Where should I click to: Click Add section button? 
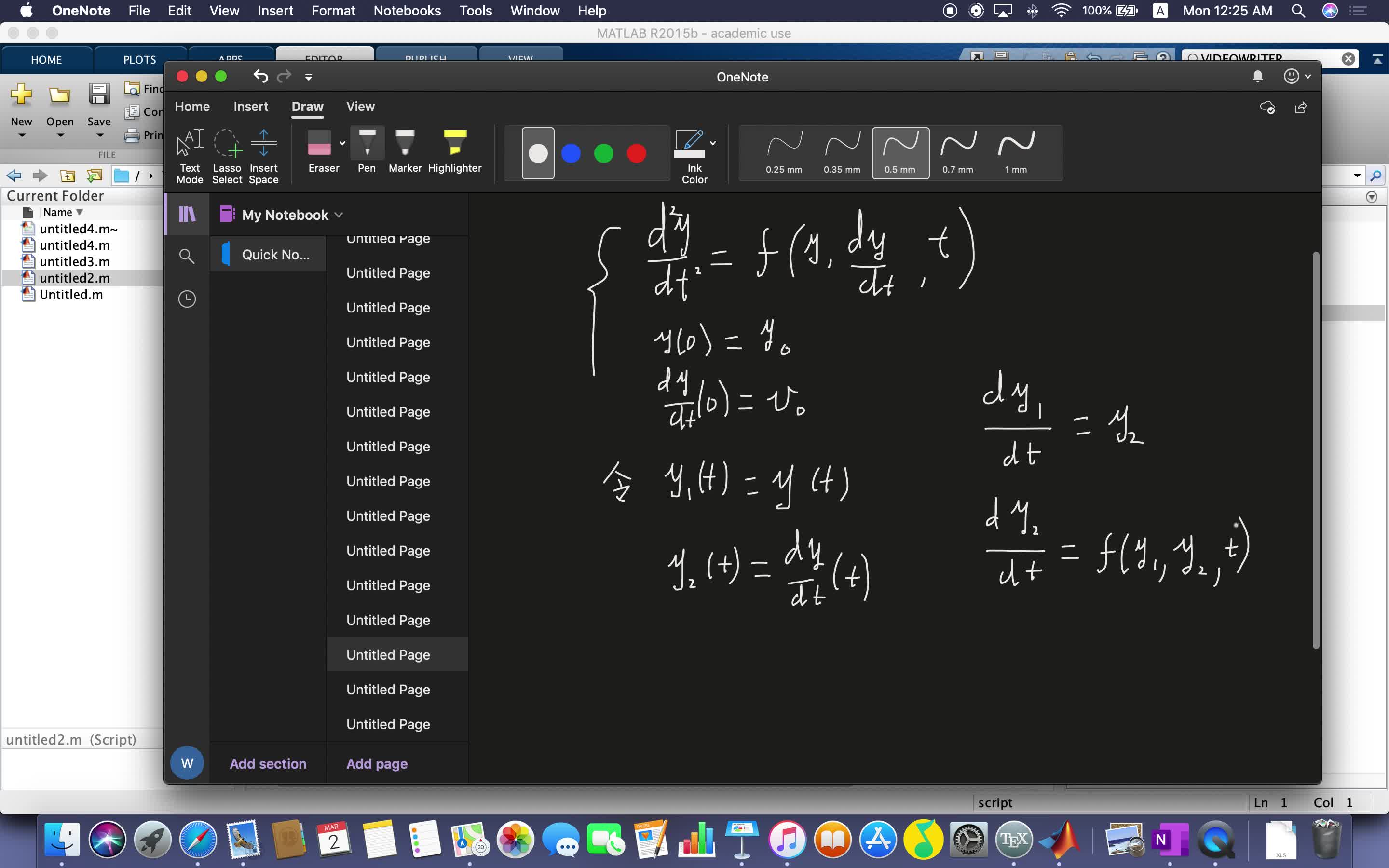tap(267, 763)
